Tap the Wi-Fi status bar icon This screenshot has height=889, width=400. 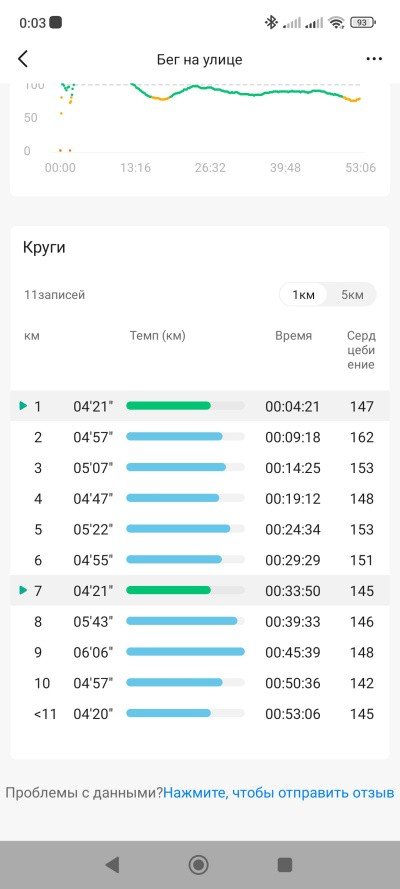(x=337, y=23)
